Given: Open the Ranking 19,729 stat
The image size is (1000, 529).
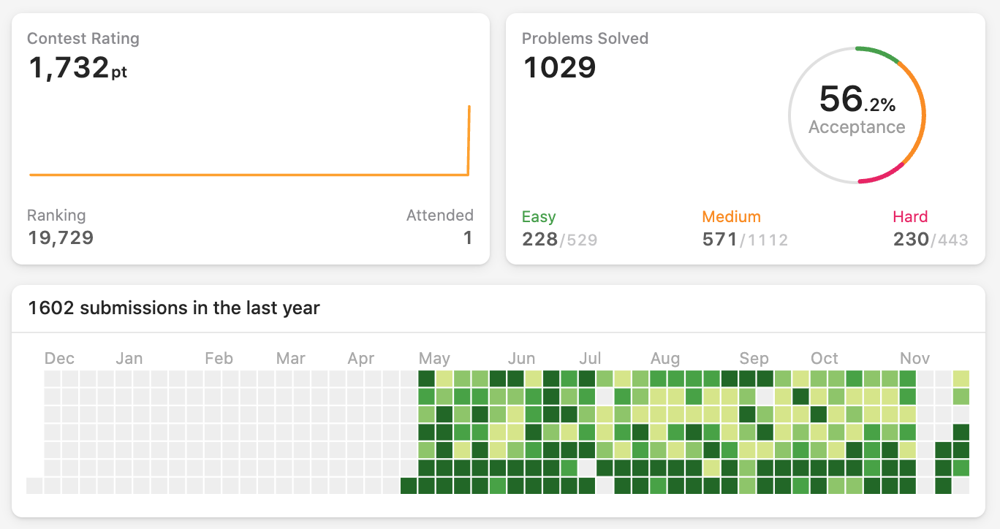Looking at the screenshot, I should click(60, 227).
